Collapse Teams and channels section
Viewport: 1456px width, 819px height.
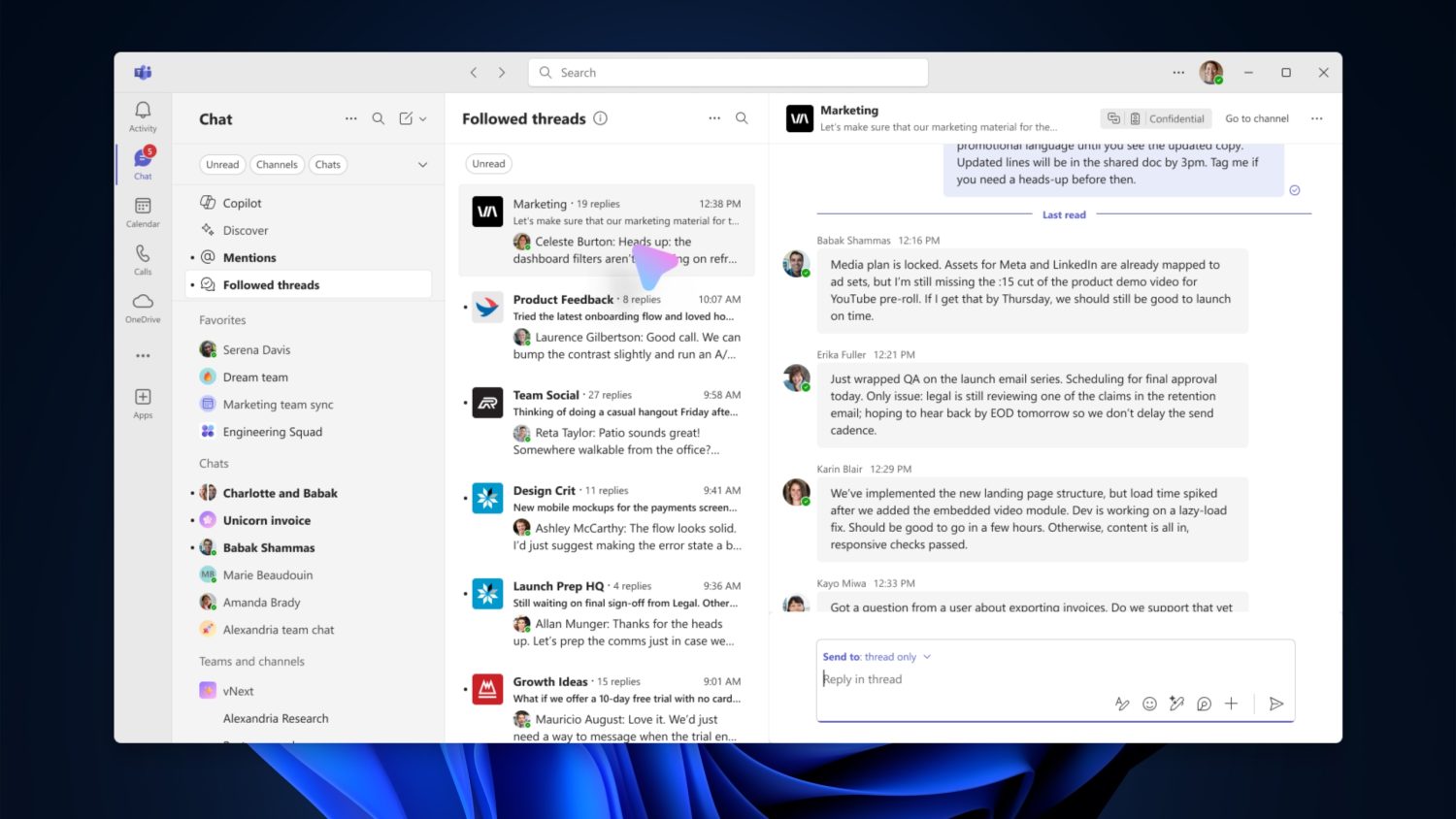click(251, 662)
